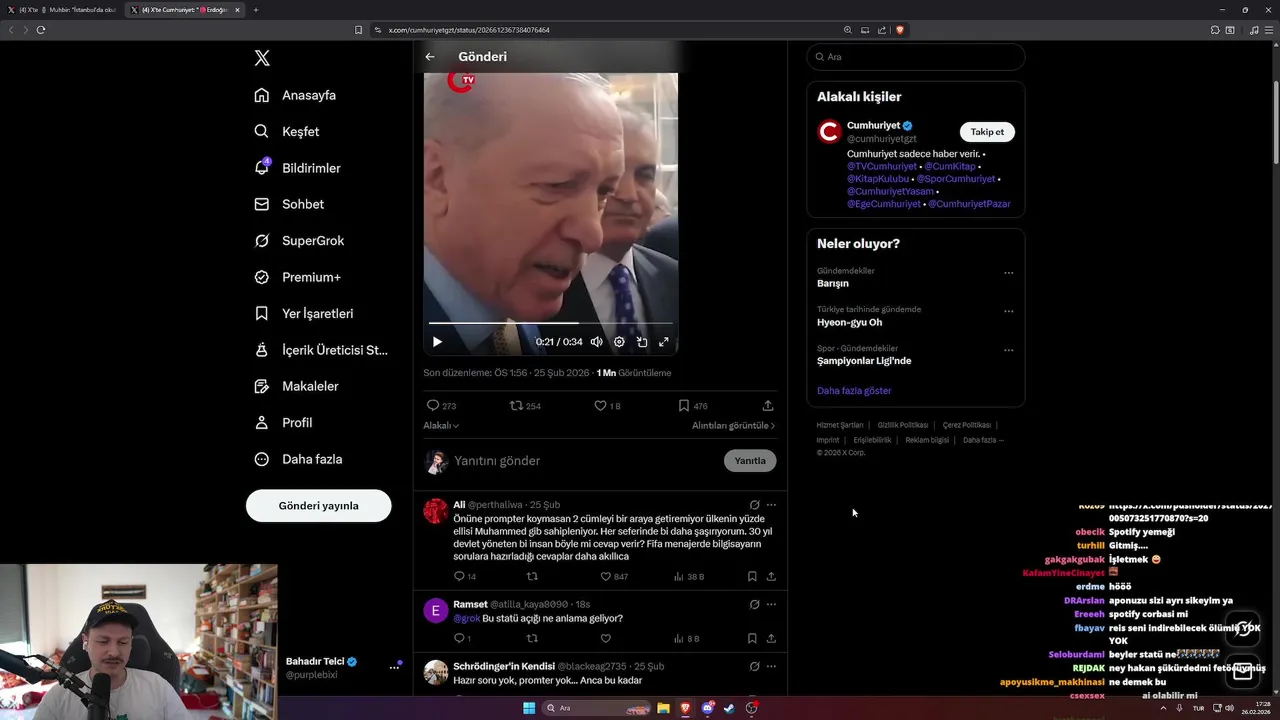The width and height of the screenshot is (1280, 720).
Task: Open more options for Hyeon-gyu Oh trend
Action: point(1009,311)
